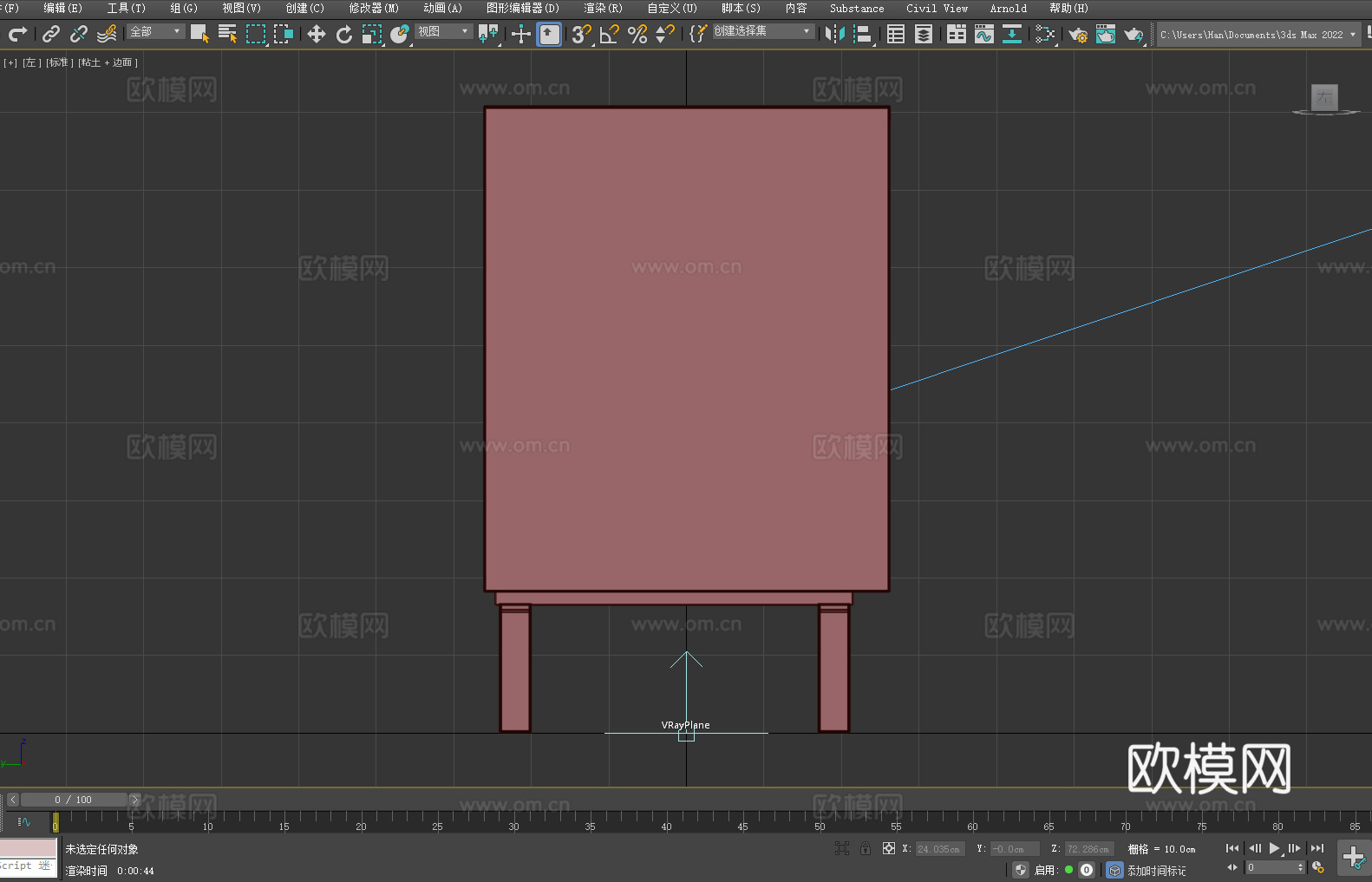Select the Link (chain) tool
1372x882 pixels.
pyautogui.click(x=51, y=34)
